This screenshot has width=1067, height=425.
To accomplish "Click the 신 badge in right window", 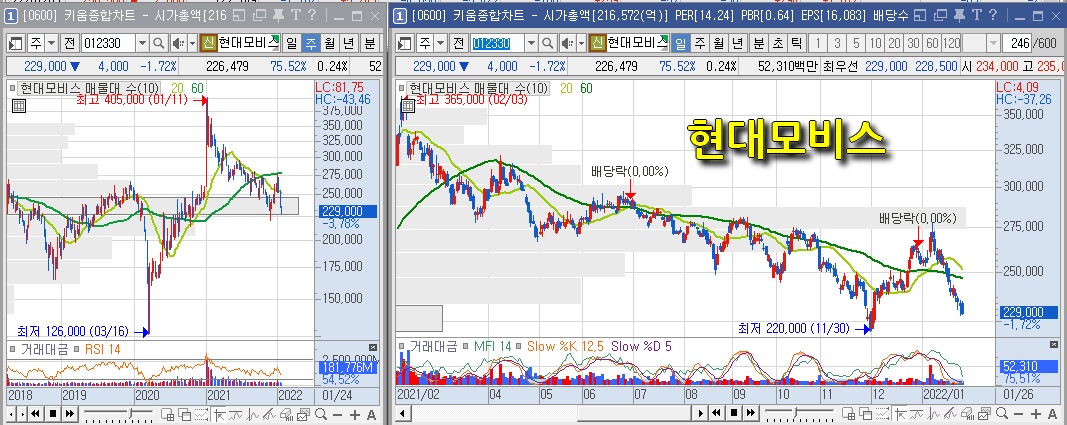I will [x=597, y=44].
